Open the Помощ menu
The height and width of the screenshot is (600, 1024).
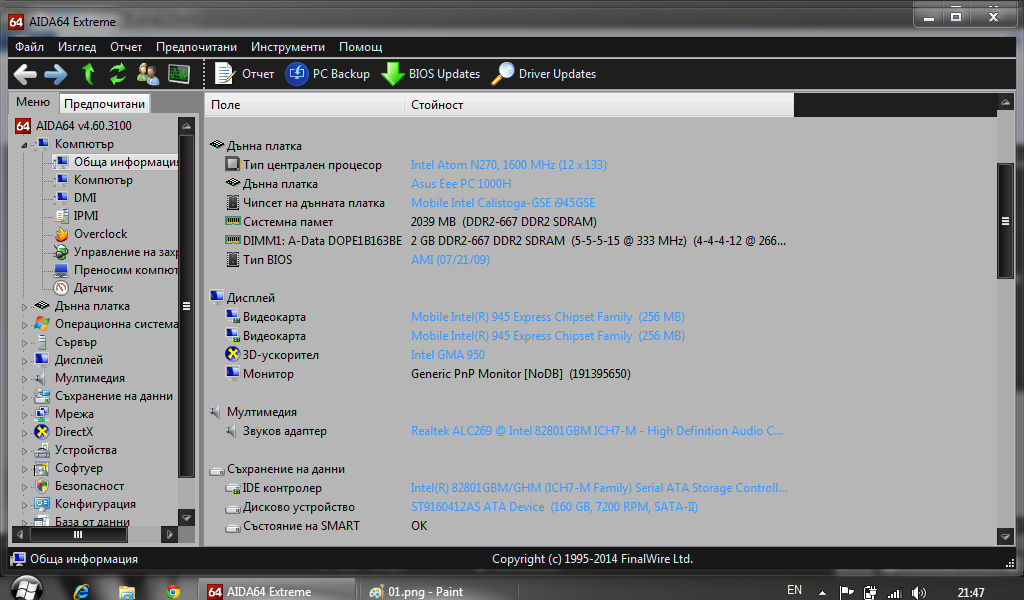[x=360, y=47]
